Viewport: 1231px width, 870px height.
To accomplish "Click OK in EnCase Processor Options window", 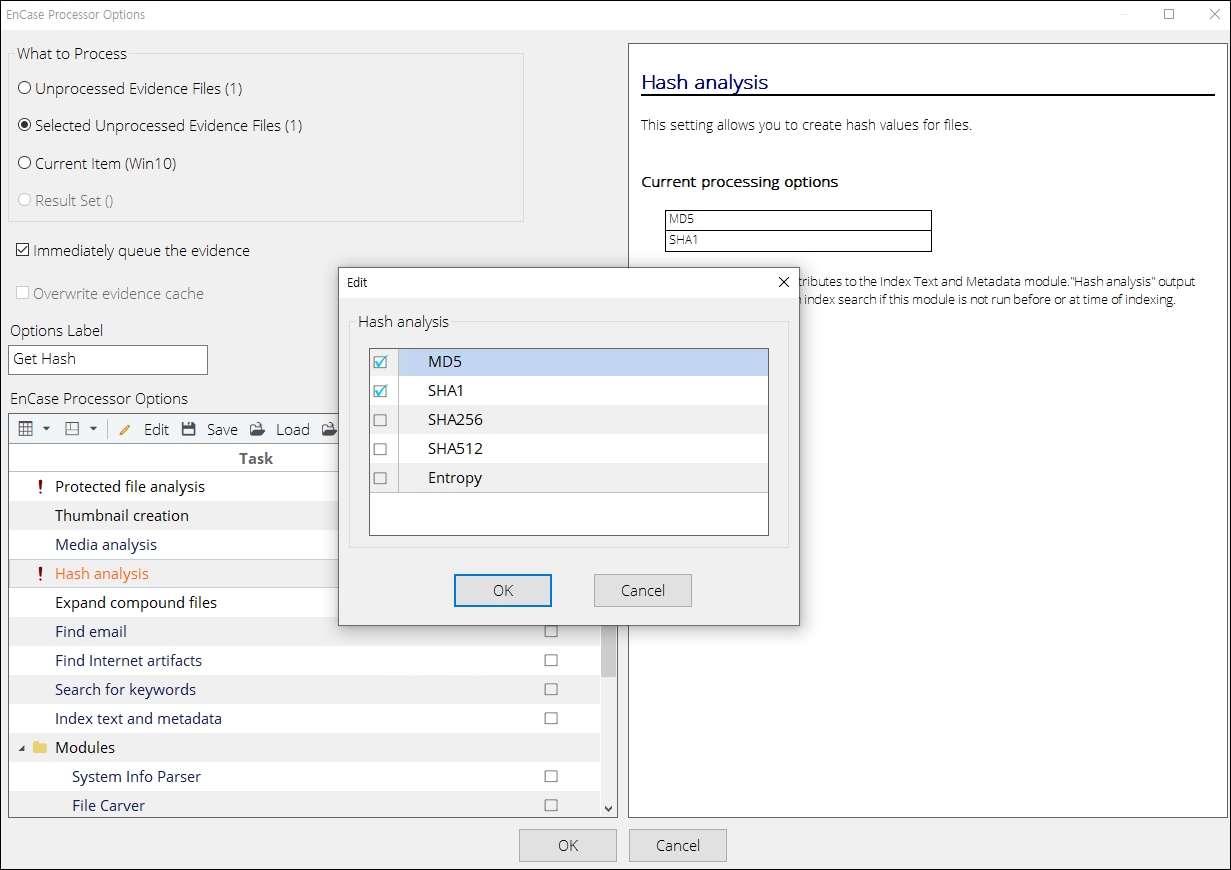I will point(568,845).
